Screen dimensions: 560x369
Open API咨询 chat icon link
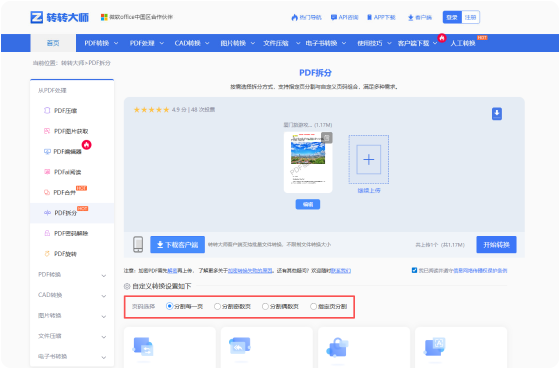344,17
